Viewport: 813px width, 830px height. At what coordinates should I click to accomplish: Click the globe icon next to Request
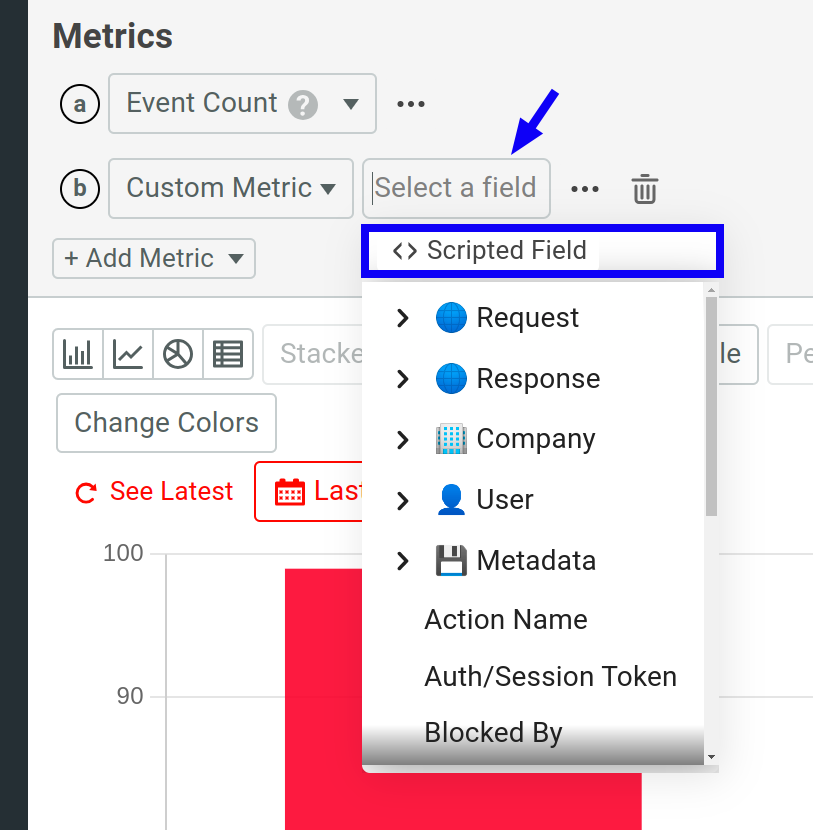click(452, 317)
